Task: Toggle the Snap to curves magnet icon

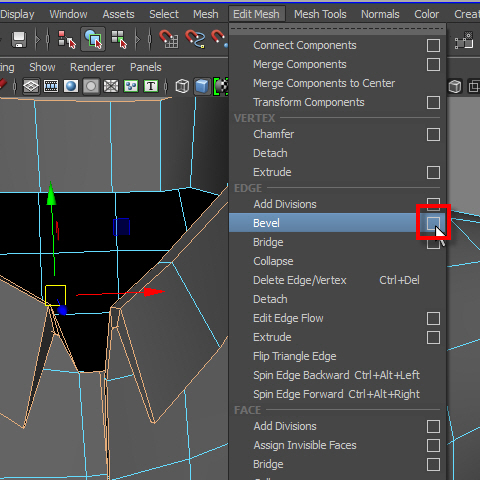Action: [195, 39]
